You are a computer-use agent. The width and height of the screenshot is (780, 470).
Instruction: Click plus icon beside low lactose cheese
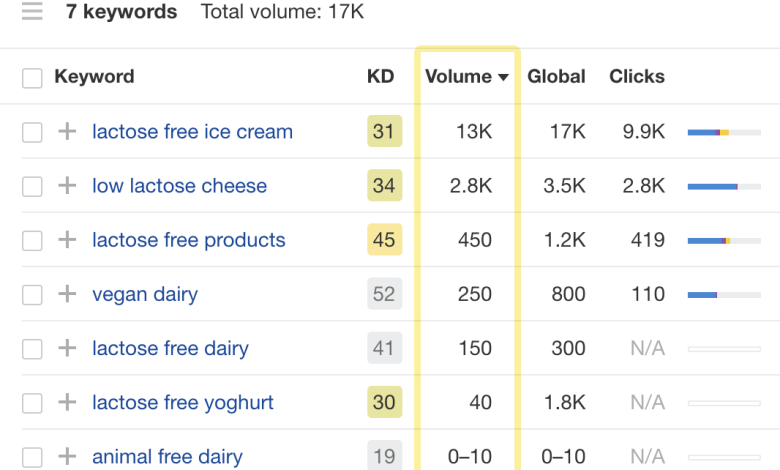(x=67, y=185)
